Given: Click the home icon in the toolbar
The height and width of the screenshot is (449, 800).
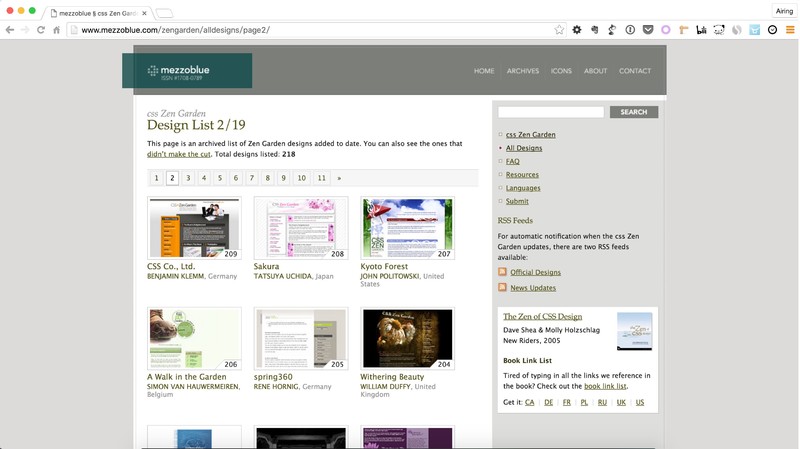Looking at the screenshot, I should (x=57, y=30).
